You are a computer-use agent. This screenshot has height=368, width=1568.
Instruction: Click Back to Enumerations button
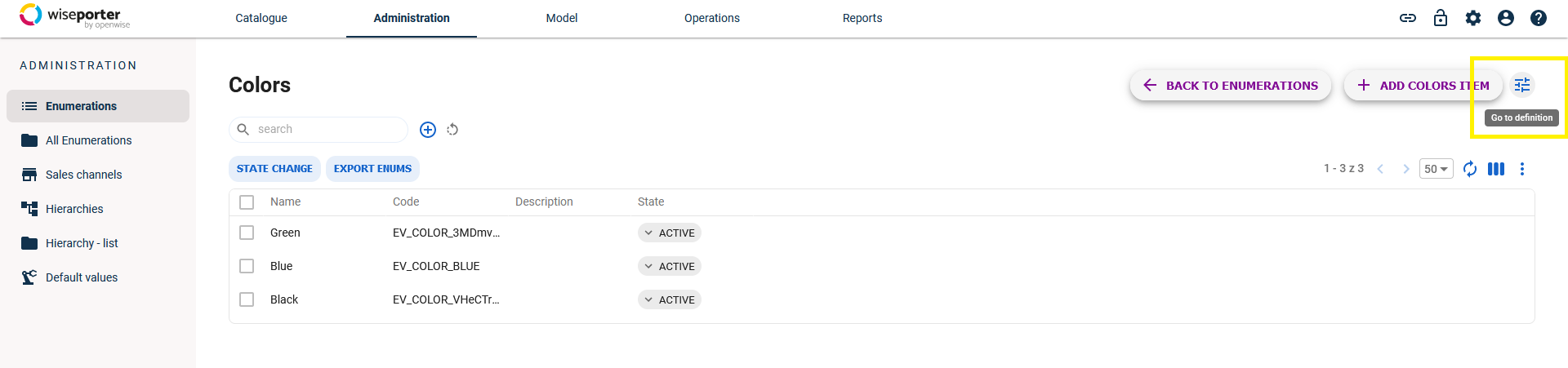click(x=1231, y=85)
